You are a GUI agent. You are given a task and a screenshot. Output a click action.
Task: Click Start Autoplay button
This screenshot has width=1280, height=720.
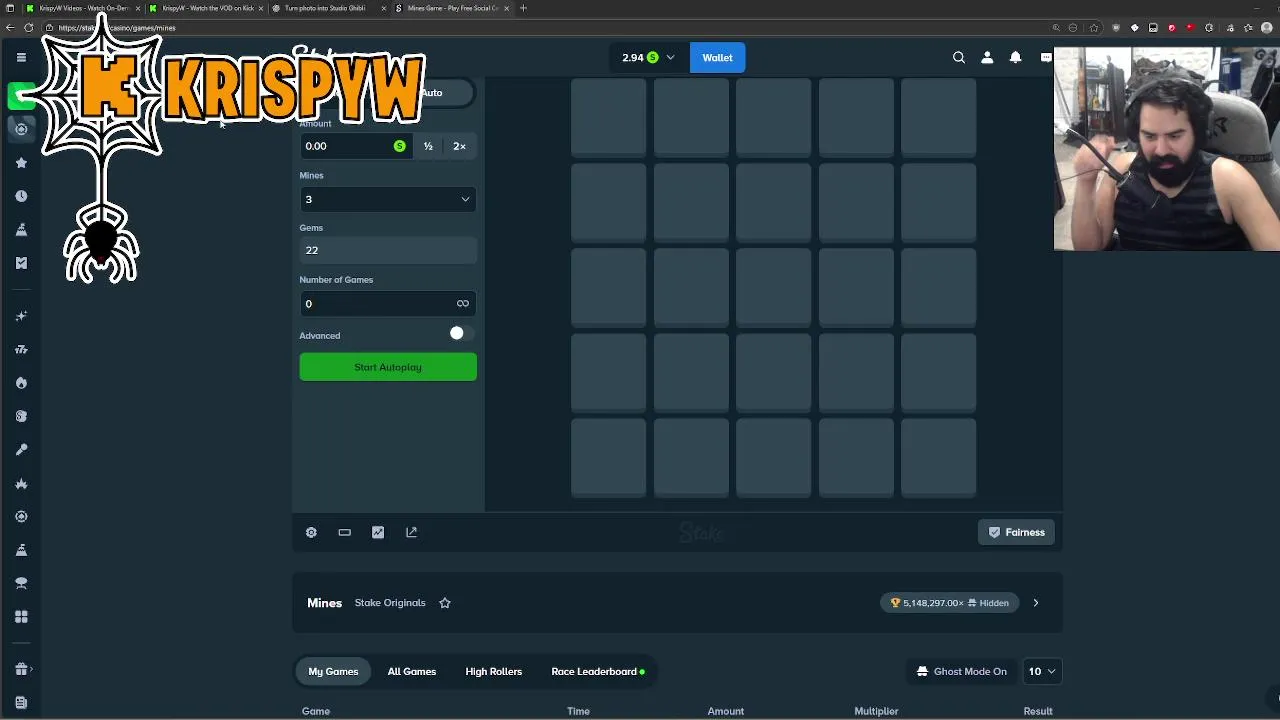388,367
